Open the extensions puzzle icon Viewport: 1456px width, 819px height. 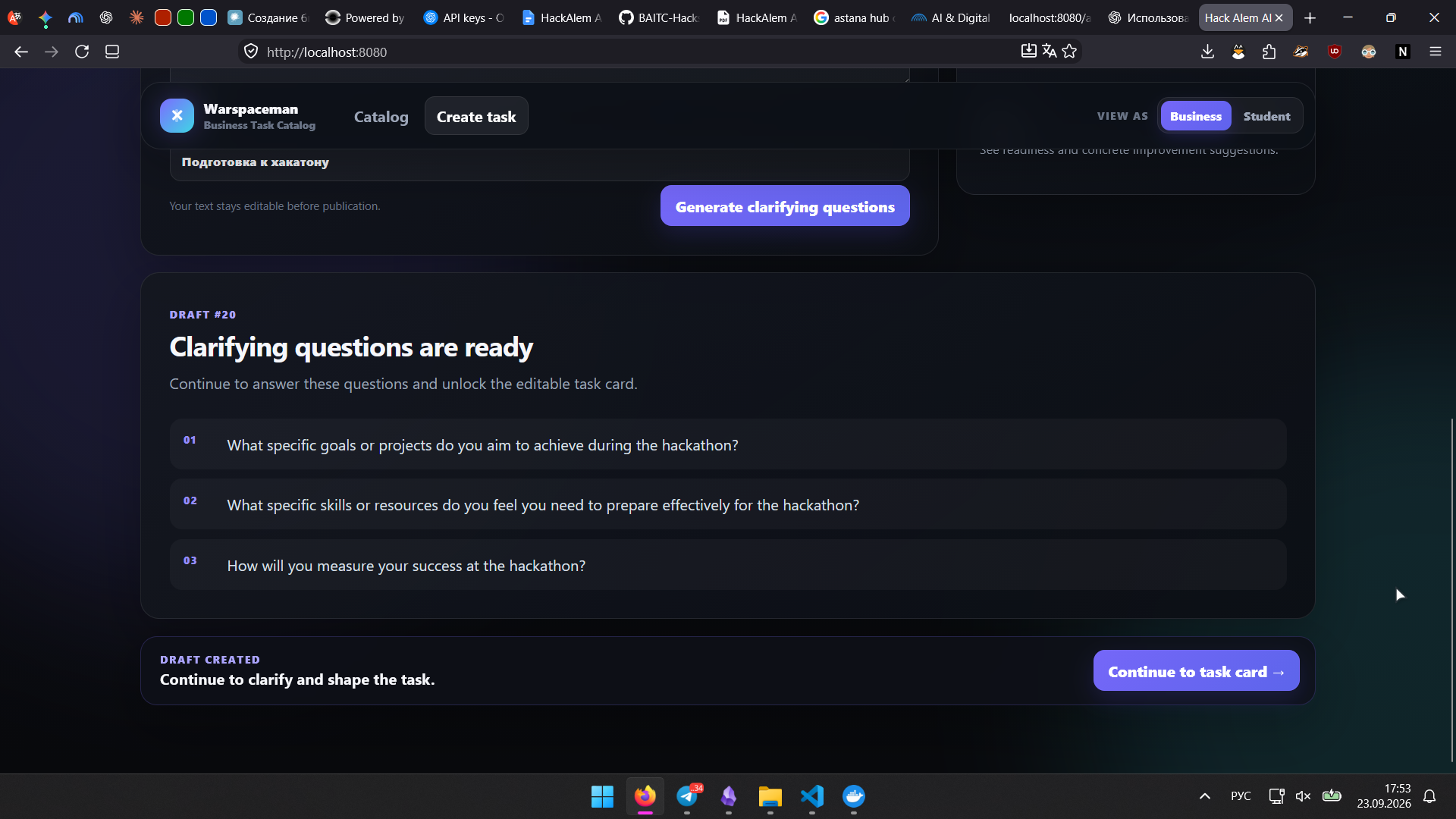click(x=1269, y=52)
